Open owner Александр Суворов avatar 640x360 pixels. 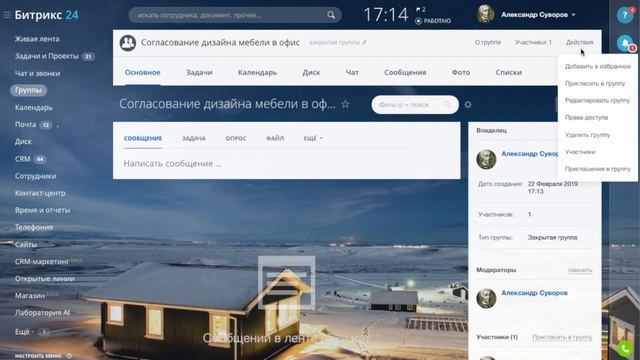pyautogui.click(x=486, y=159)
